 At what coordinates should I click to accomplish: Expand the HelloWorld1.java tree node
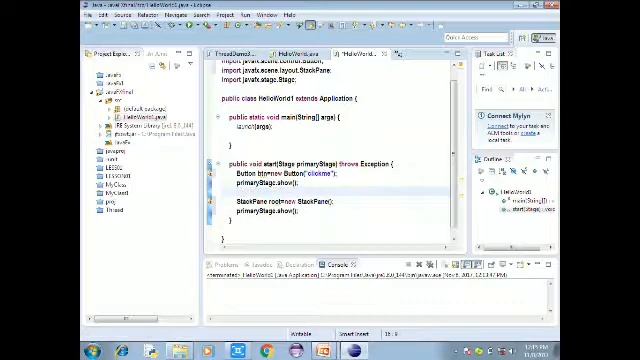point(109,118)
